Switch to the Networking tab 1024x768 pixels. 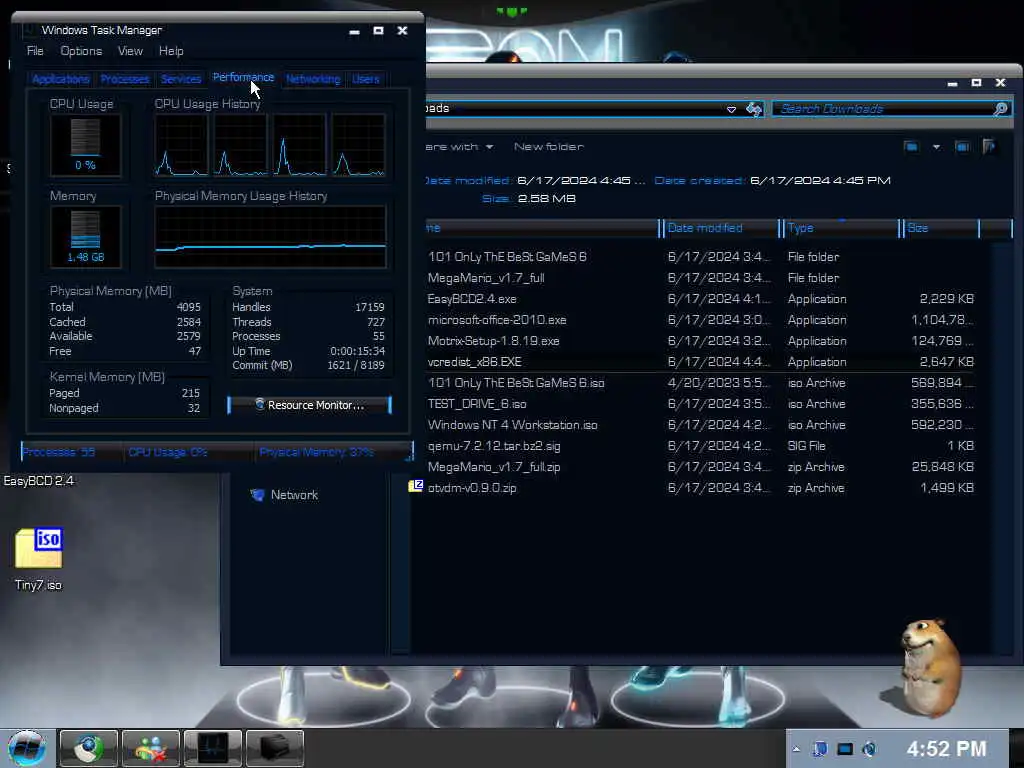(x=313, y=79)
